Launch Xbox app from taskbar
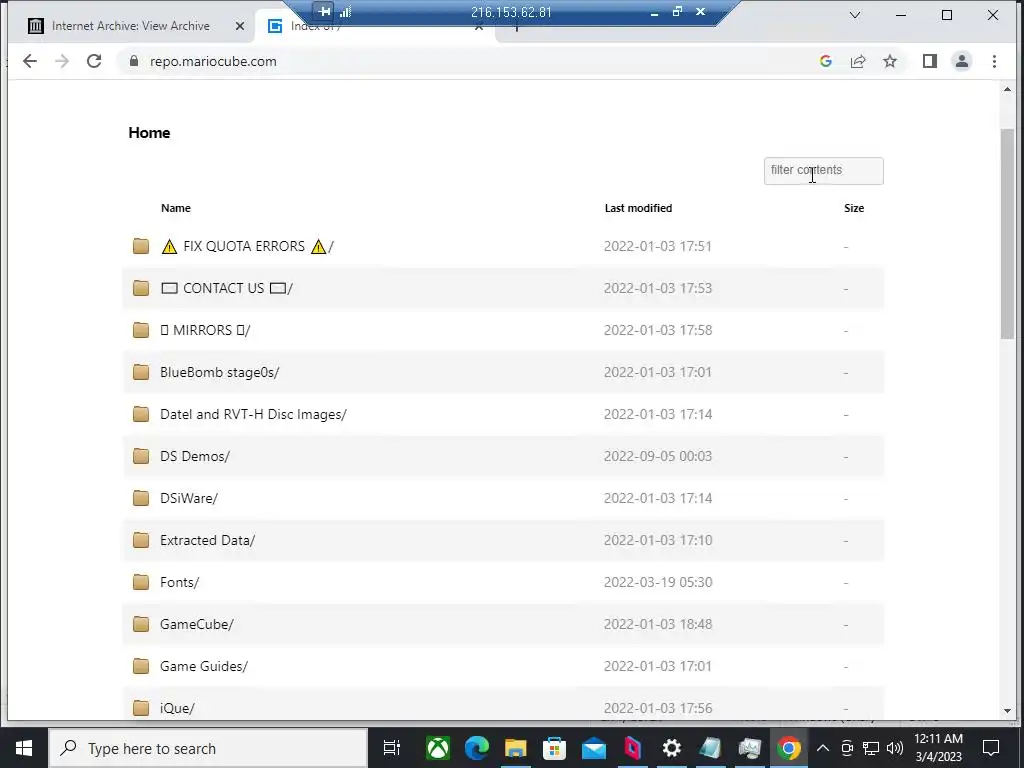This screenshot has width=1024, height=768. pos(438,748)
